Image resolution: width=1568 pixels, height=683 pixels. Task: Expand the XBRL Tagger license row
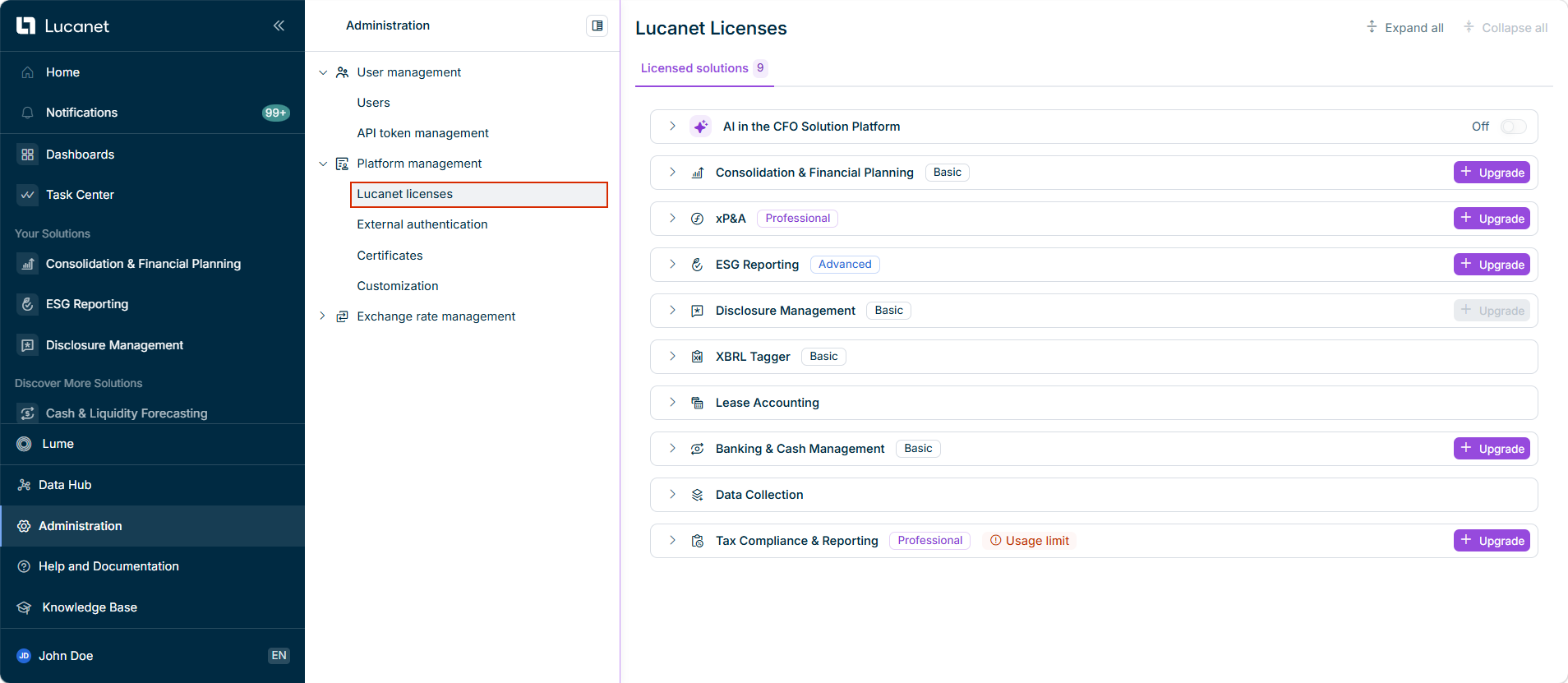click(672, 357)
